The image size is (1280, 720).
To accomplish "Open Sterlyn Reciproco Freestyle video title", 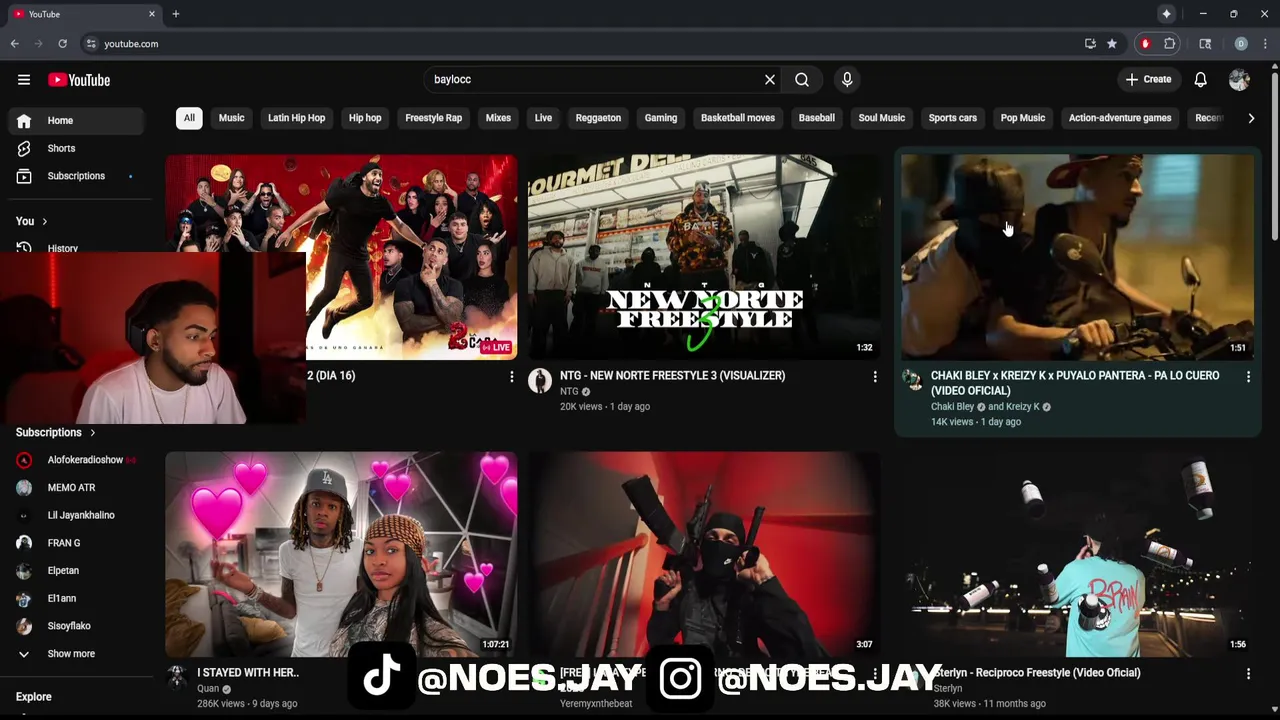I will [1037, 673].
